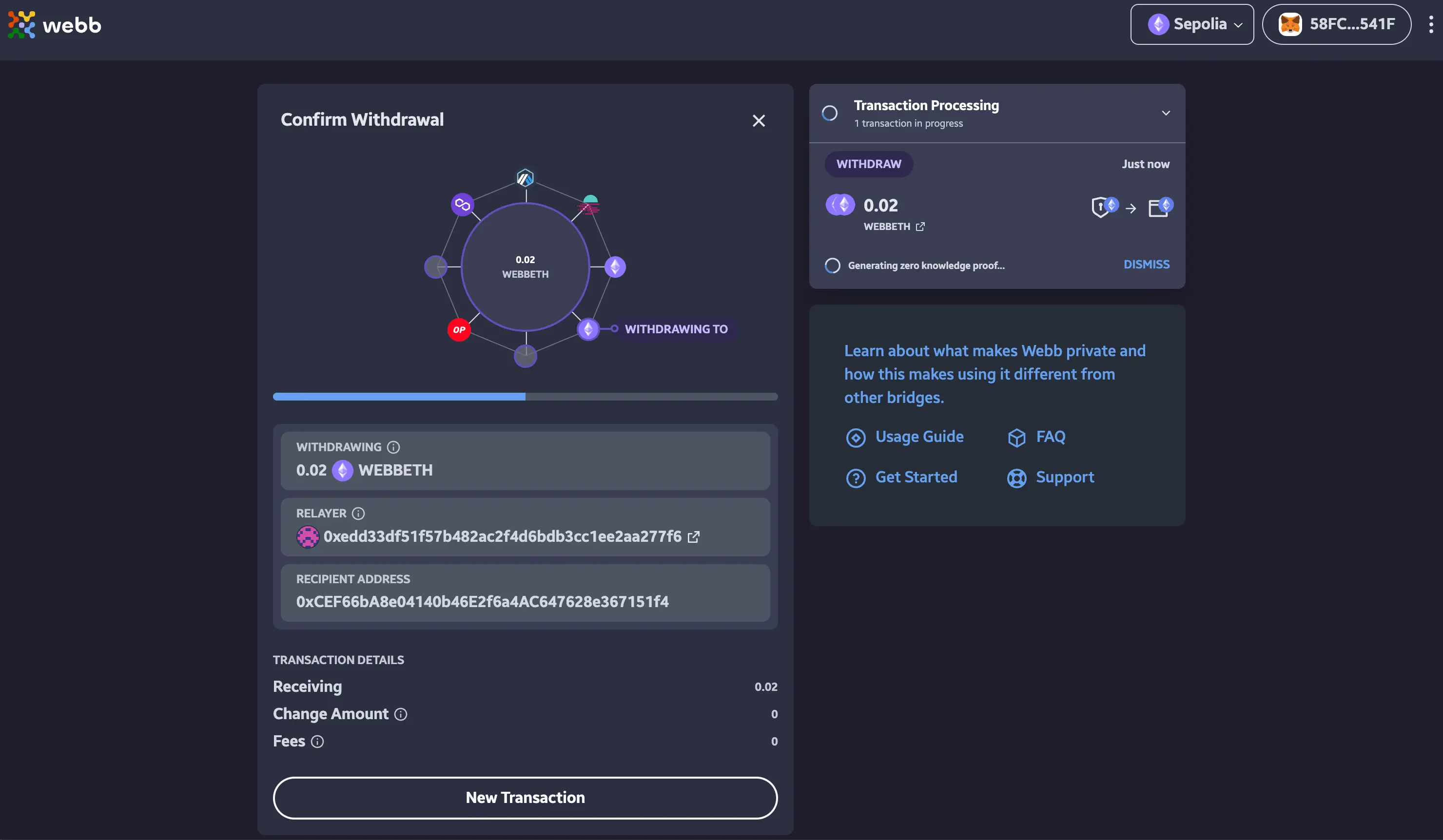Expand the Transaction Processing panel chevron
This screenshot has width=1443, height=840.
click(1165, 112)
